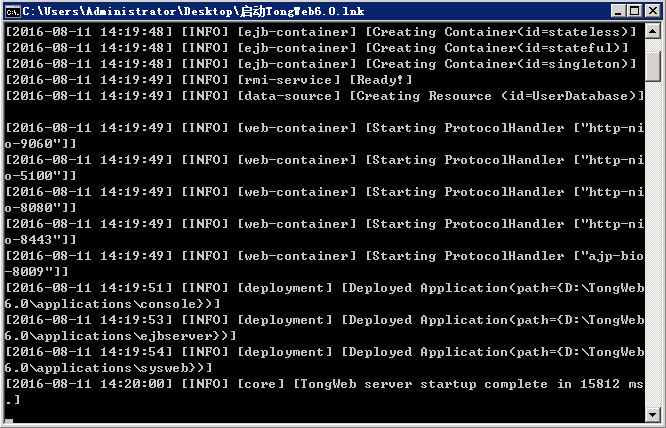666x428 pixels.
Task: Maximize the TongWeb console window
Action: click(x=634, y=10)
